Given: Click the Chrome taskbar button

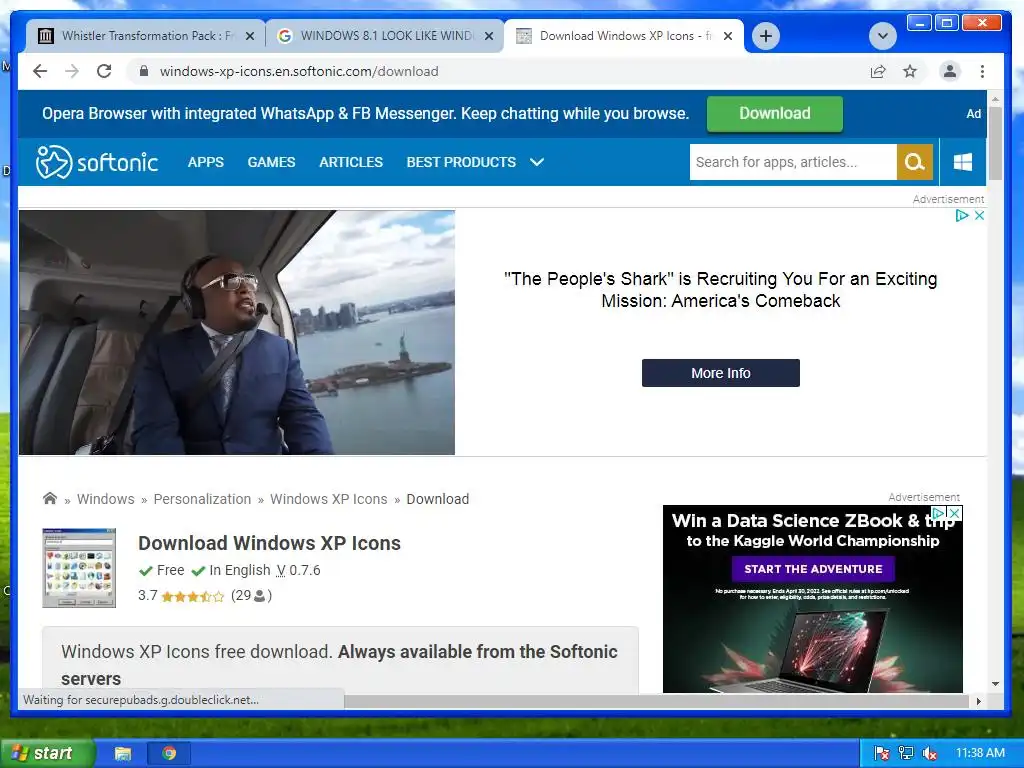Looking at the screenshot, I should point(169,754).
